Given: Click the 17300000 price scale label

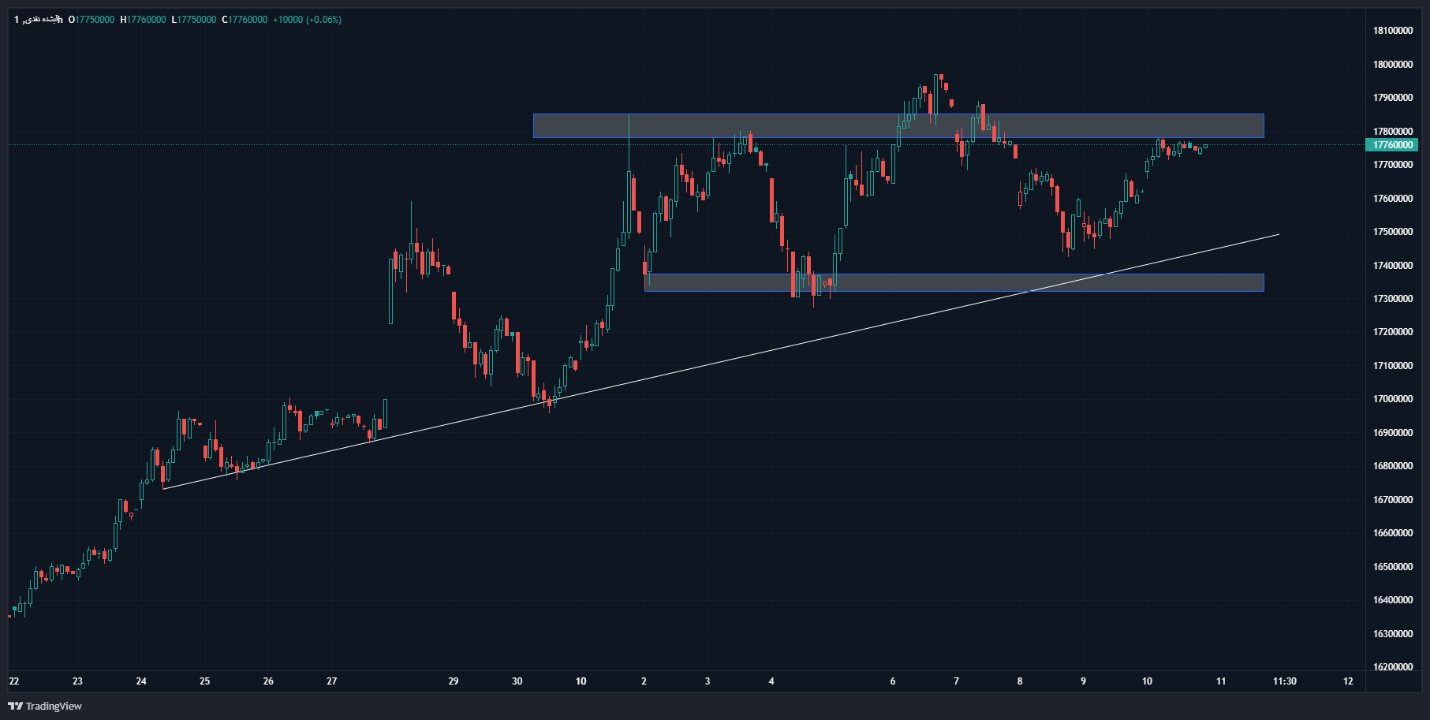Looking at the screenshot, I should [1391, 299].
